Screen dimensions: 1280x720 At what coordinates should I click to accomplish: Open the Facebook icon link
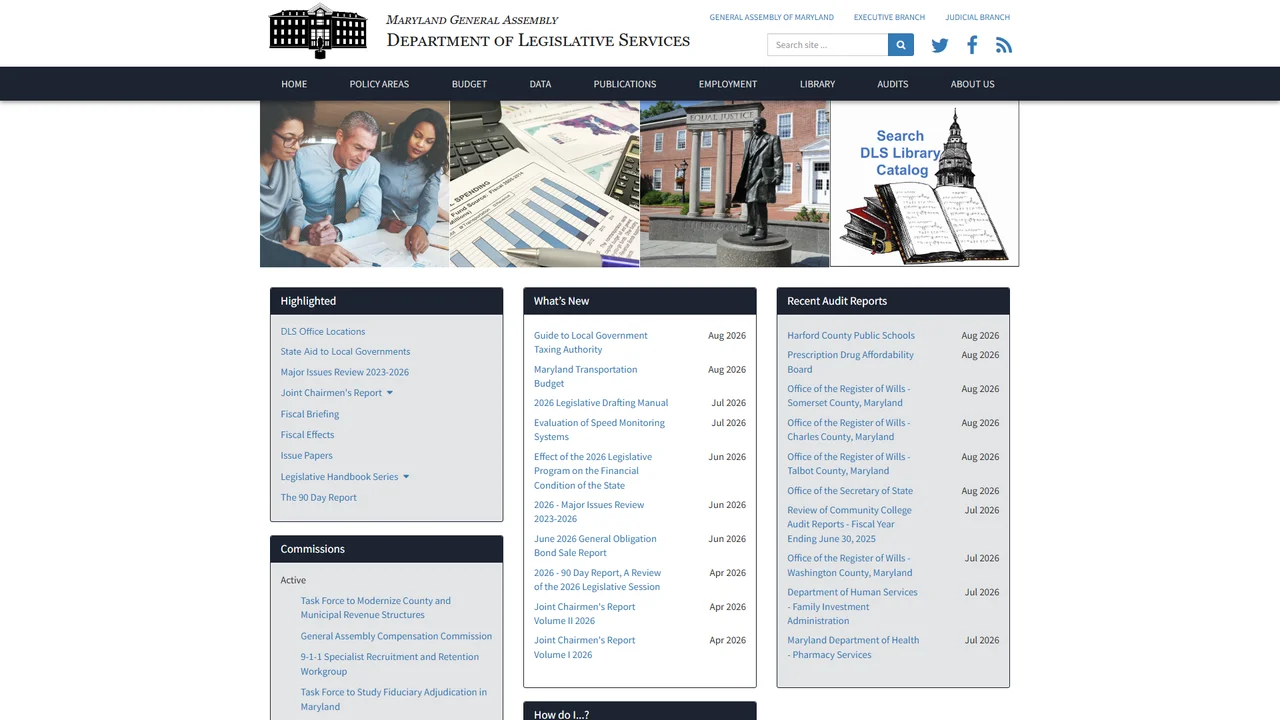(972, 45)
